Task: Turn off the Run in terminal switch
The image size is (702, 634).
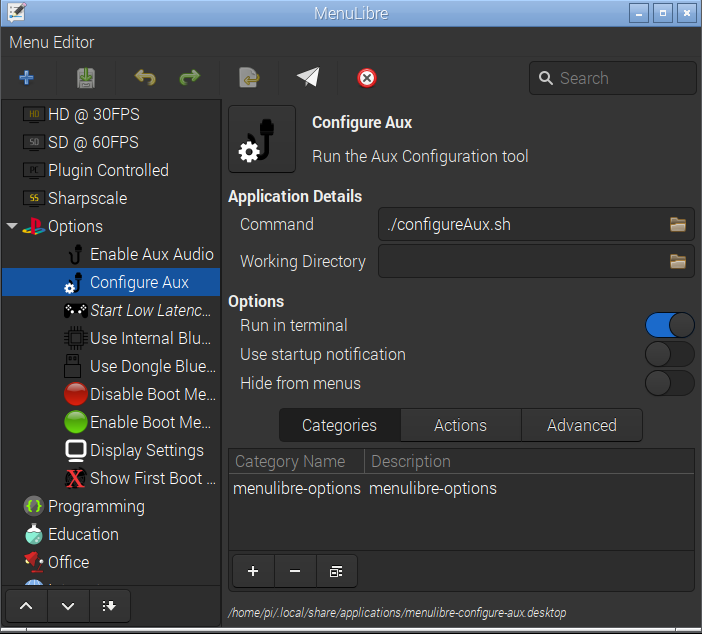Action: [669, 325]
